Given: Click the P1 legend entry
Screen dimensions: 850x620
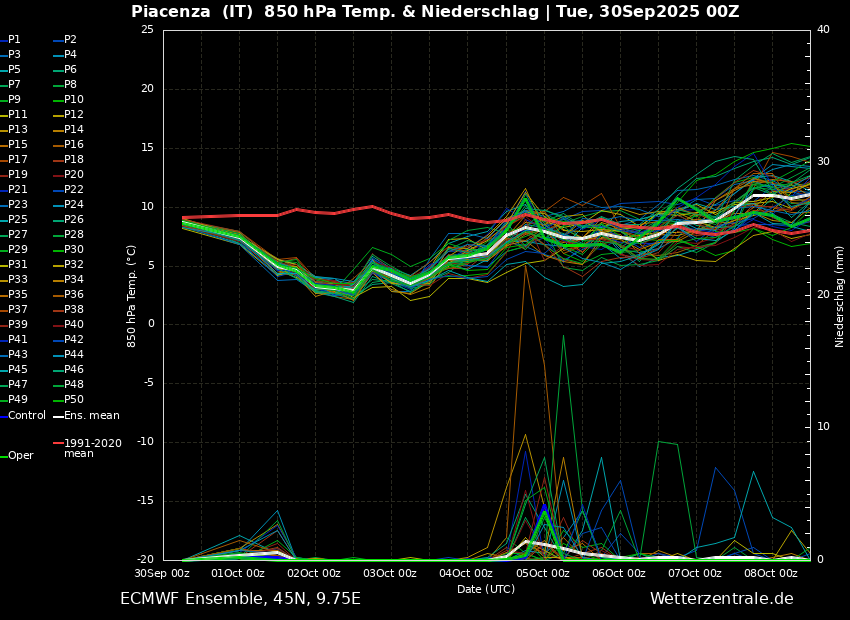Looking at the screenshot, I should [14, 40].
